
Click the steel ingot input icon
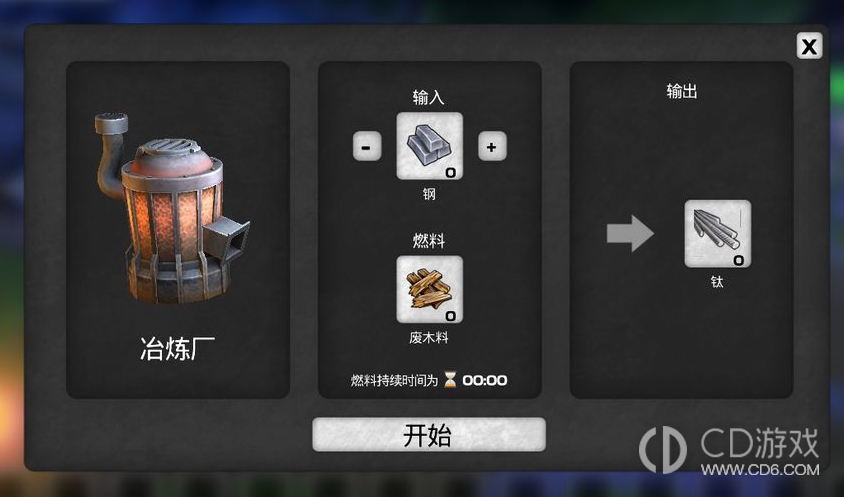tap(430, 146)
